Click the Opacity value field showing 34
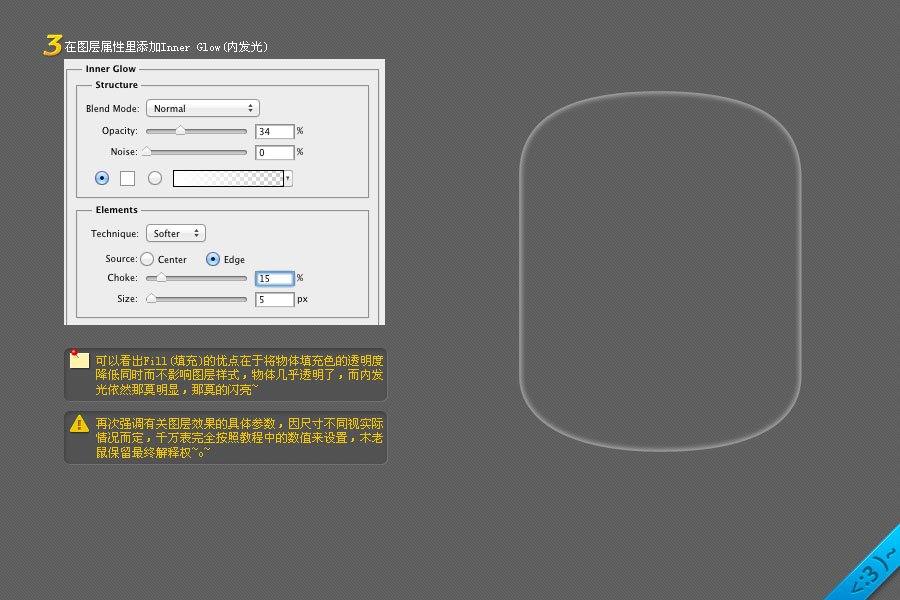 click(x=274, y=131)
